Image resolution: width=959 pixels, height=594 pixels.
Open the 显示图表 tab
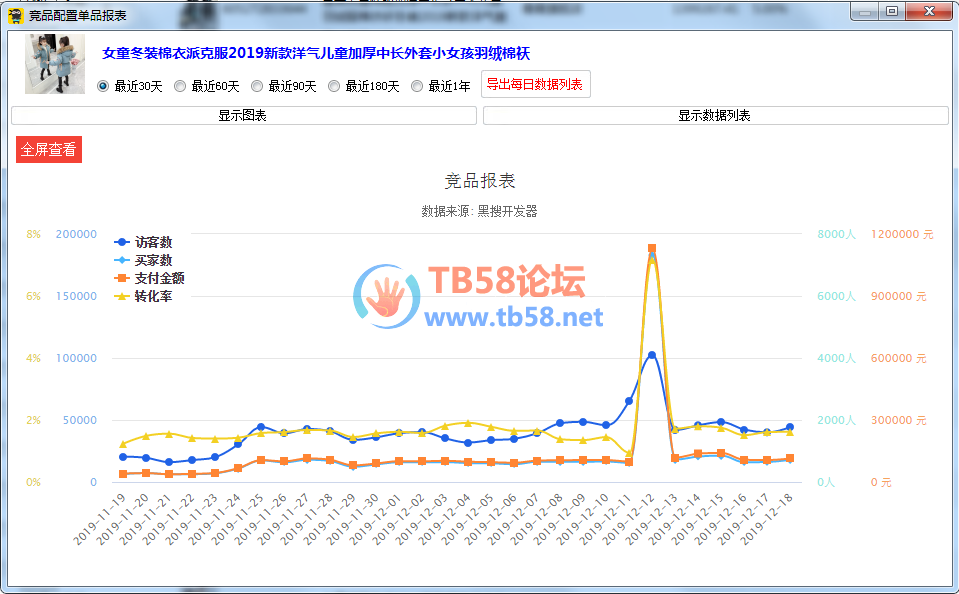pyautogui.click(x=243, y=116)
